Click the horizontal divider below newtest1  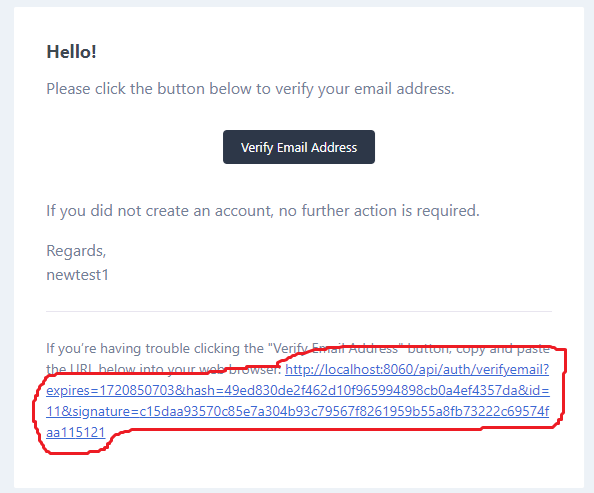coord(299,311)
